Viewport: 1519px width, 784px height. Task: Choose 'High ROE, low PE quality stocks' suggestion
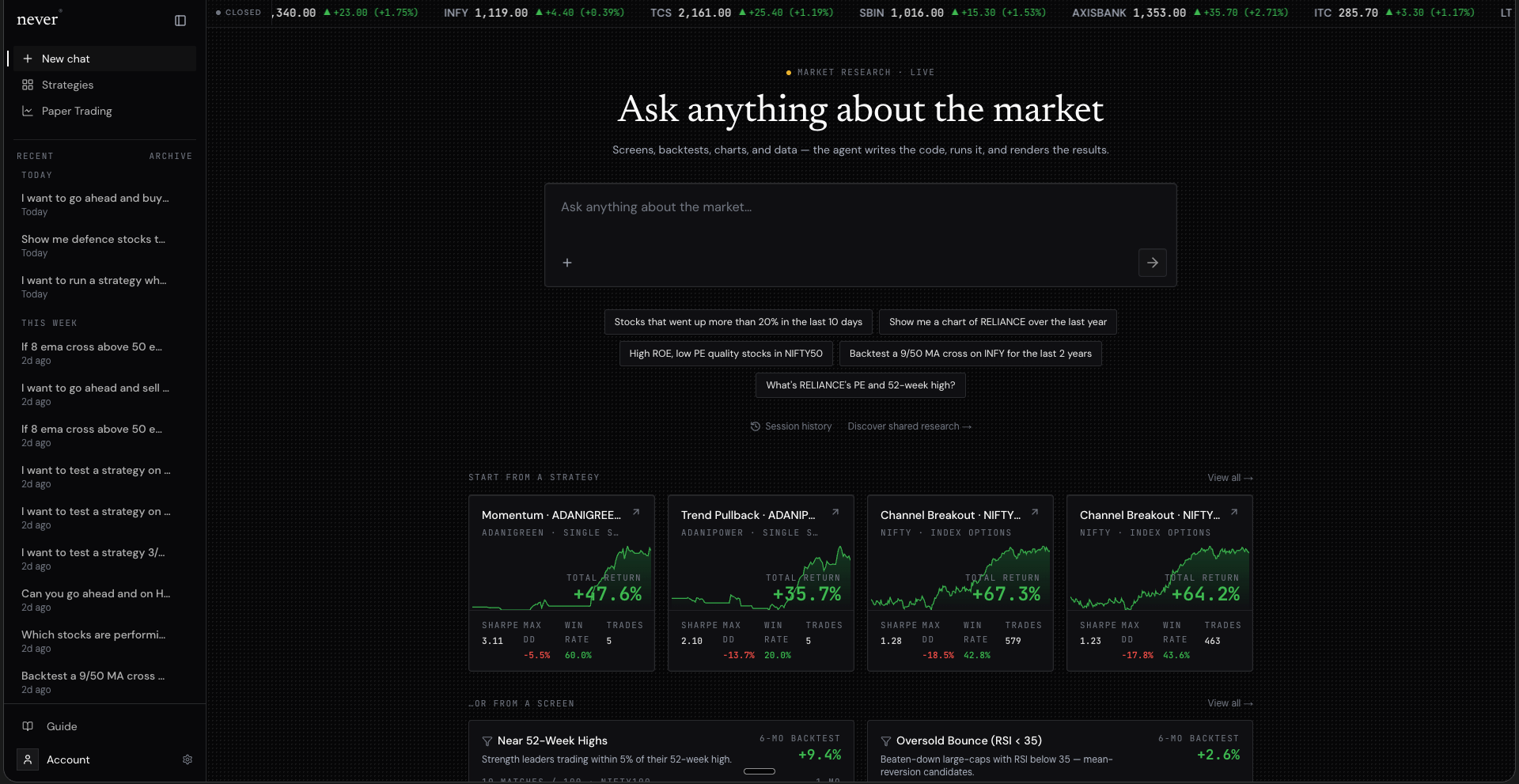[x=725, y=354]
